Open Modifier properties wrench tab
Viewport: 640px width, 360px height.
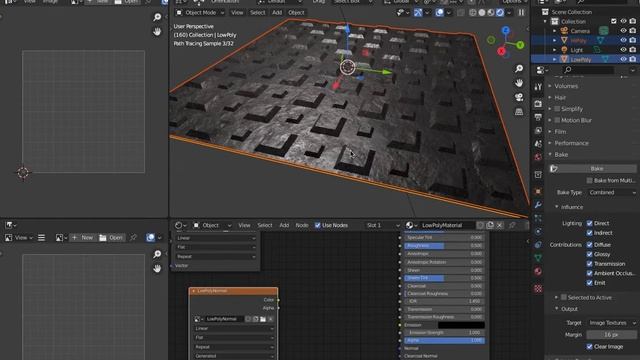coord(538,204)
